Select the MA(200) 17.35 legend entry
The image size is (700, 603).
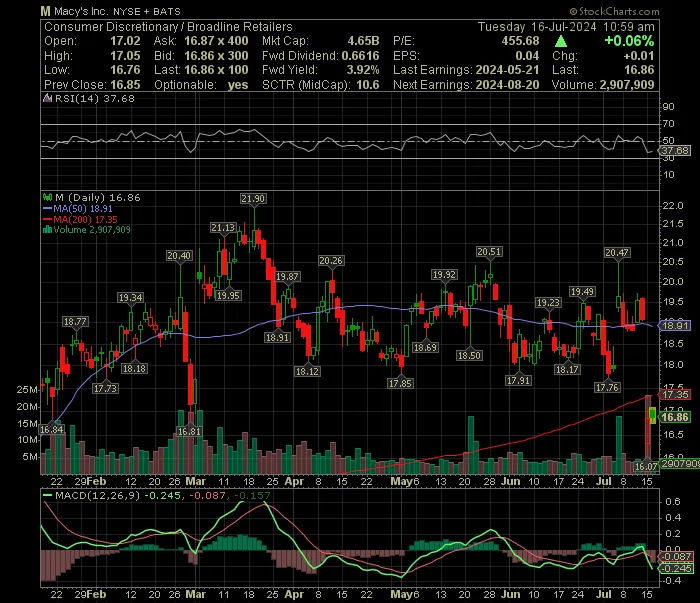click(80, 220)
